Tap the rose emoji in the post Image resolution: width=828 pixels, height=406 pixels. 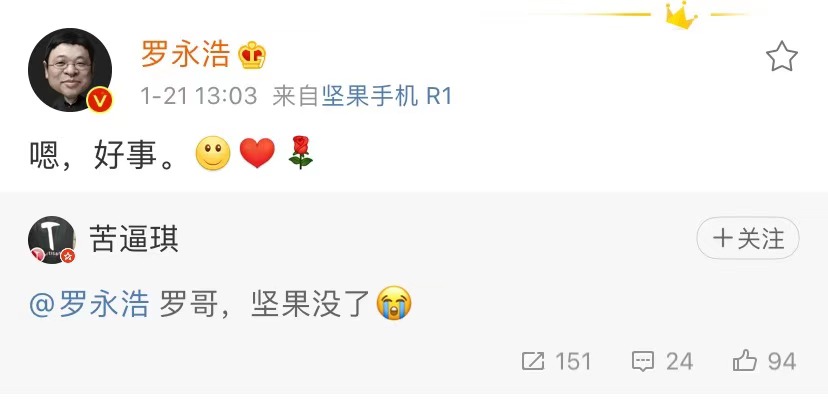click(300, 153)
